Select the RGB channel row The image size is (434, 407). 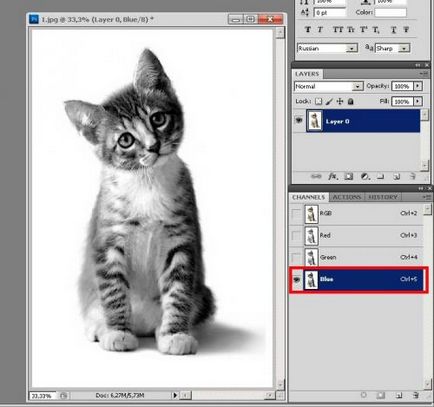[x=357, y=213]
